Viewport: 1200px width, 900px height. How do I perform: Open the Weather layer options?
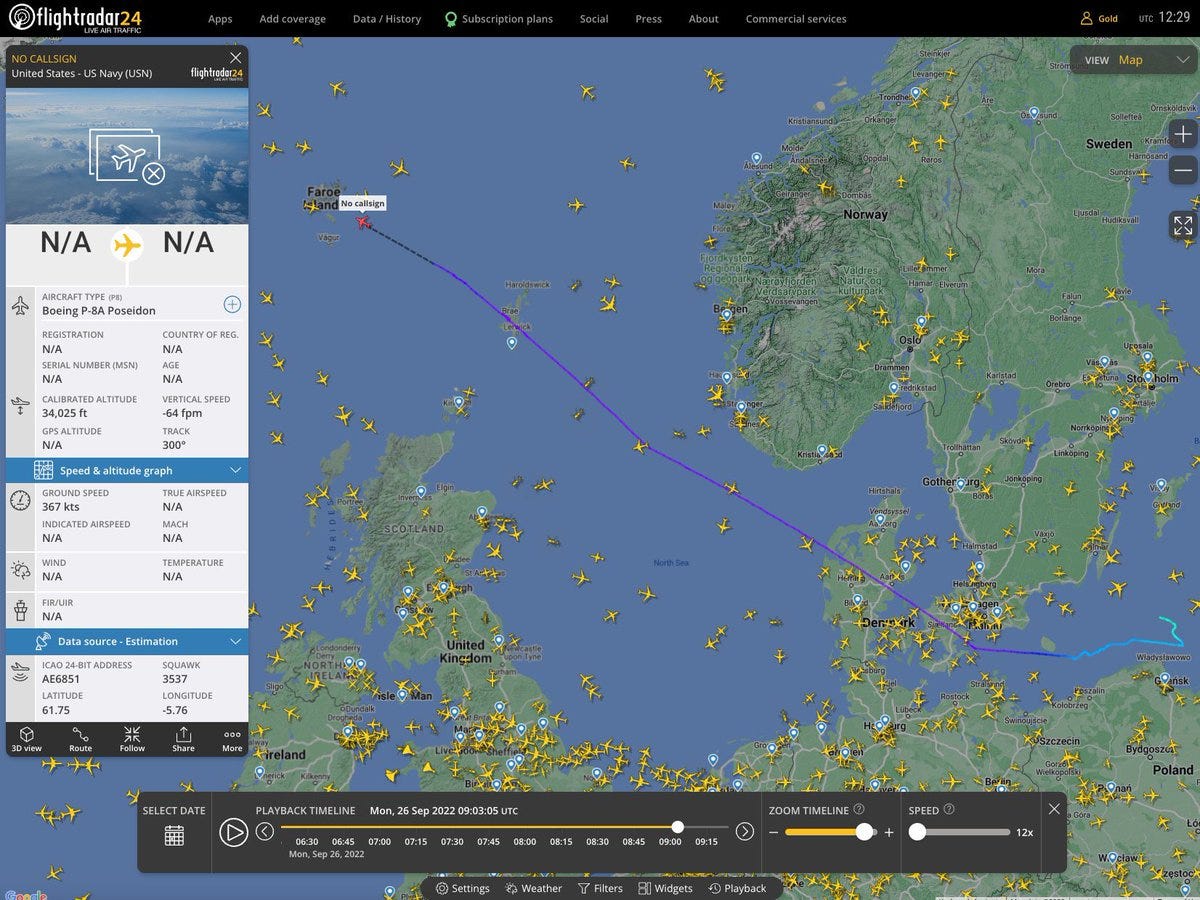[x=534, y=888]
